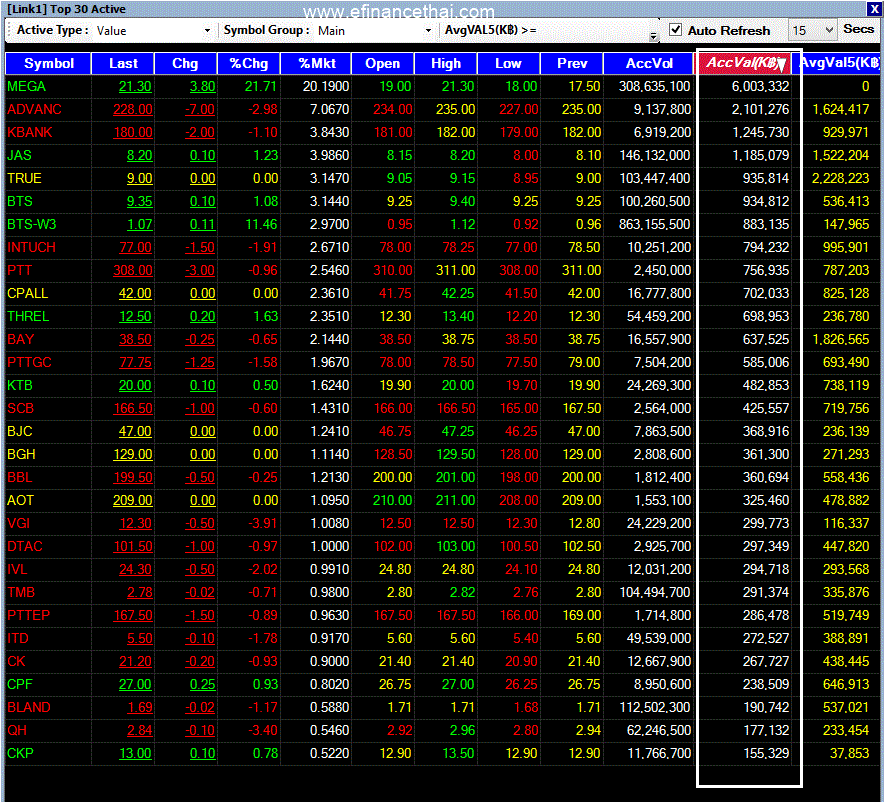Click MEGA change value 3.80
This screenshot has width=885, height=802.
click(x=202, y=86)
